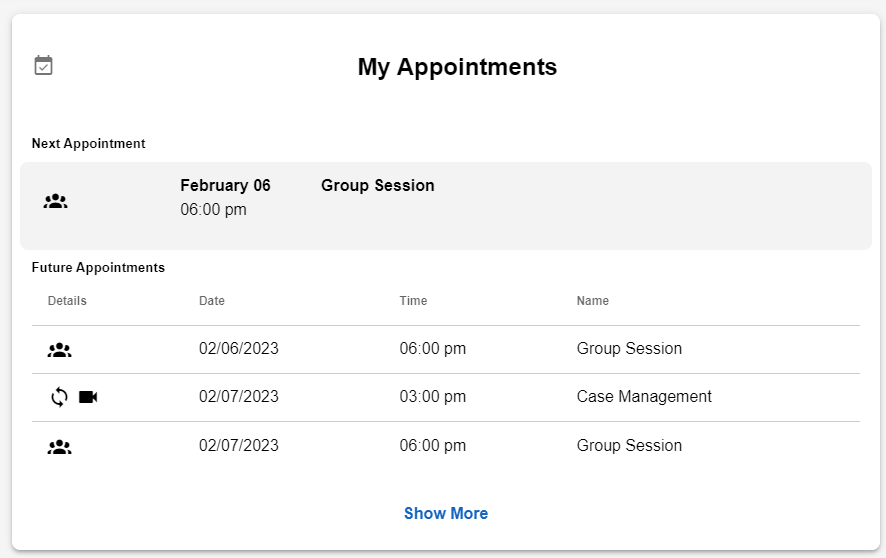Viewport: 886px width, 558px height.
Task: Click the Details column header
Action: (67, 301)
